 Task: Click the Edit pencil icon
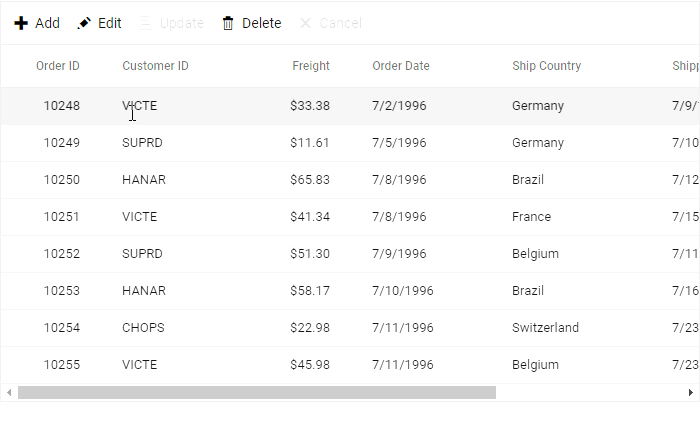(84, 23)
